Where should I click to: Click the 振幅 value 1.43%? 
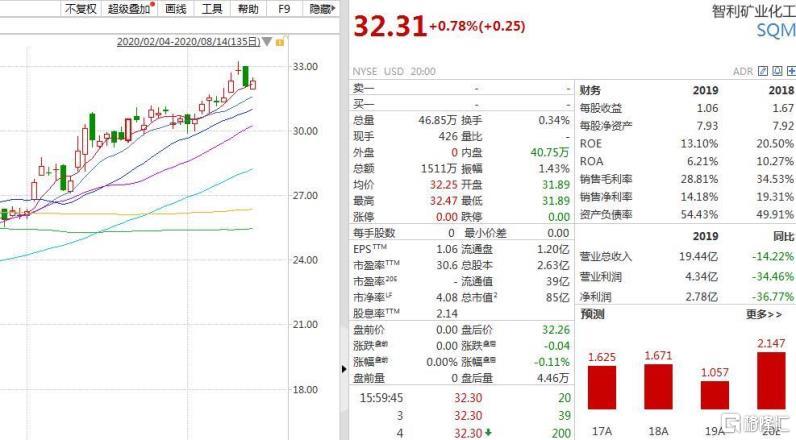(x=554, y=168)
